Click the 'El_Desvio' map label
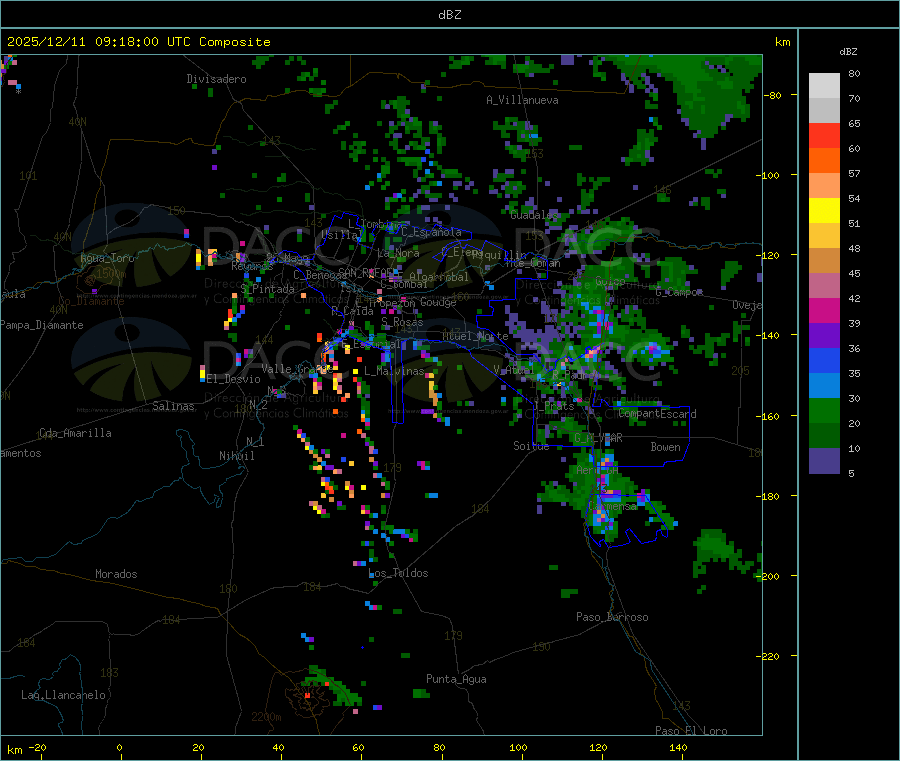 tap(234, 379)
